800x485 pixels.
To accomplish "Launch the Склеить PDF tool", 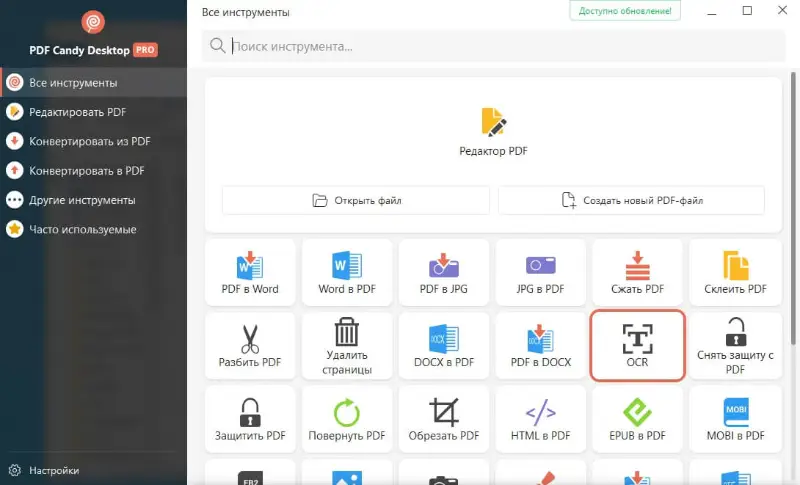I will [735, 272].
